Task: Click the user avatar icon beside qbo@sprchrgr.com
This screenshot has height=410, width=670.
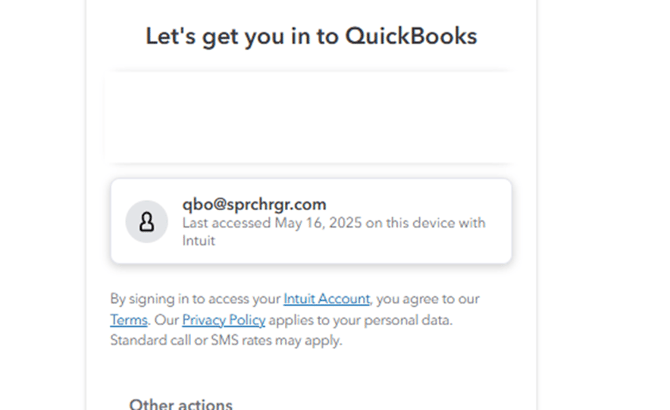Action: [147, 222]
